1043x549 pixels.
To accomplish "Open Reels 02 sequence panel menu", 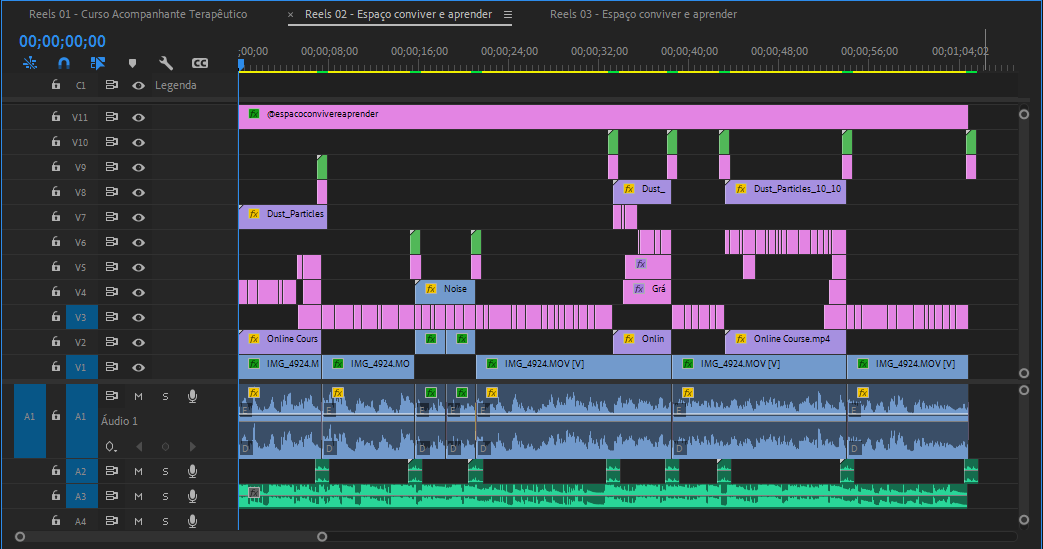I will [x=508, y=15].
